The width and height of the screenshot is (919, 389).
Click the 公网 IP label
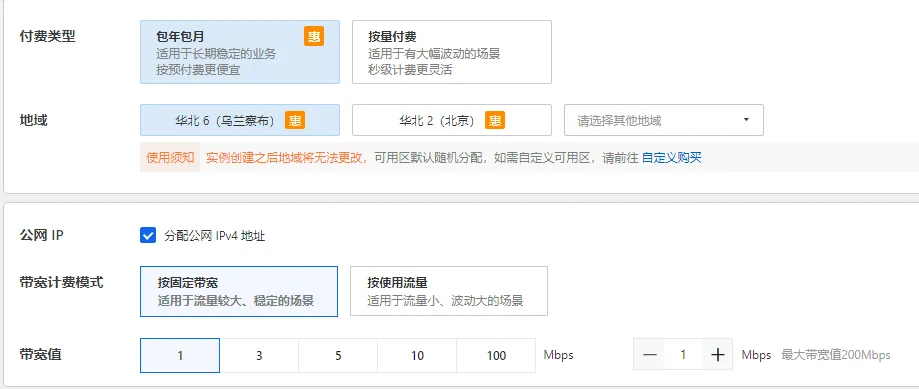coord(42,236)
